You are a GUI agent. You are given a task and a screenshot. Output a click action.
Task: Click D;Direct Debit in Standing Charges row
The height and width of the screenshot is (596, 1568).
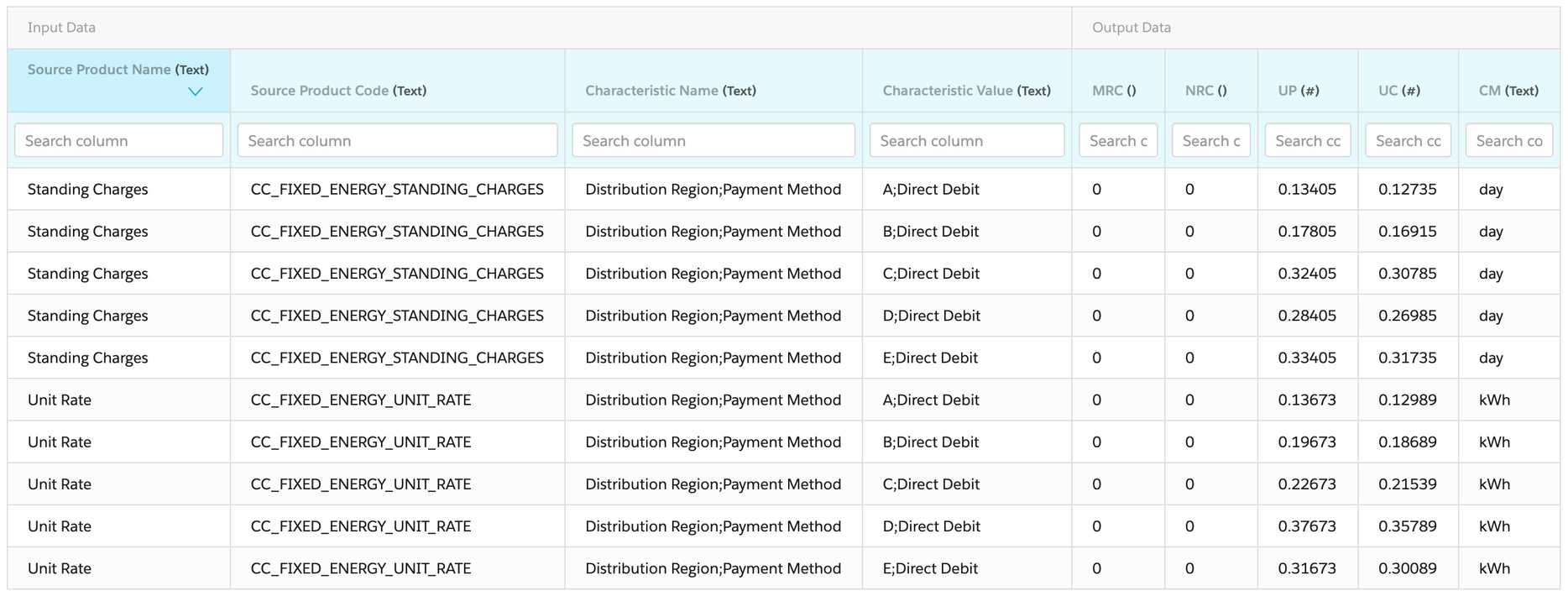point(932,316)
